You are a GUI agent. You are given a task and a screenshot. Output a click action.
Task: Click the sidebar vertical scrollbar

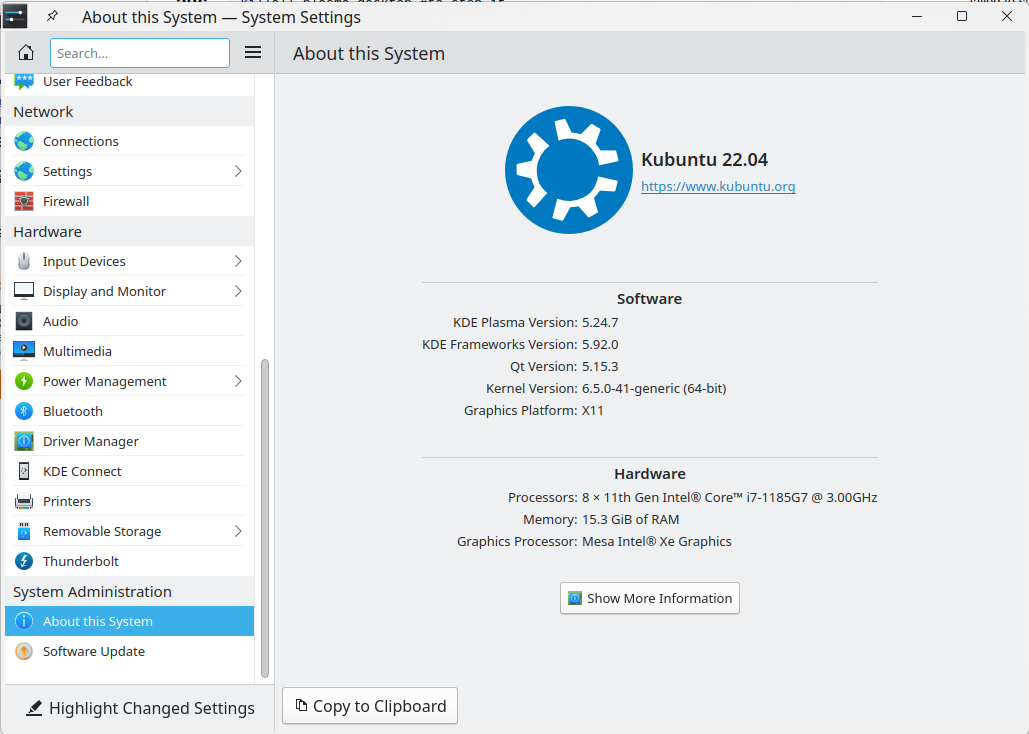[265, 518]
